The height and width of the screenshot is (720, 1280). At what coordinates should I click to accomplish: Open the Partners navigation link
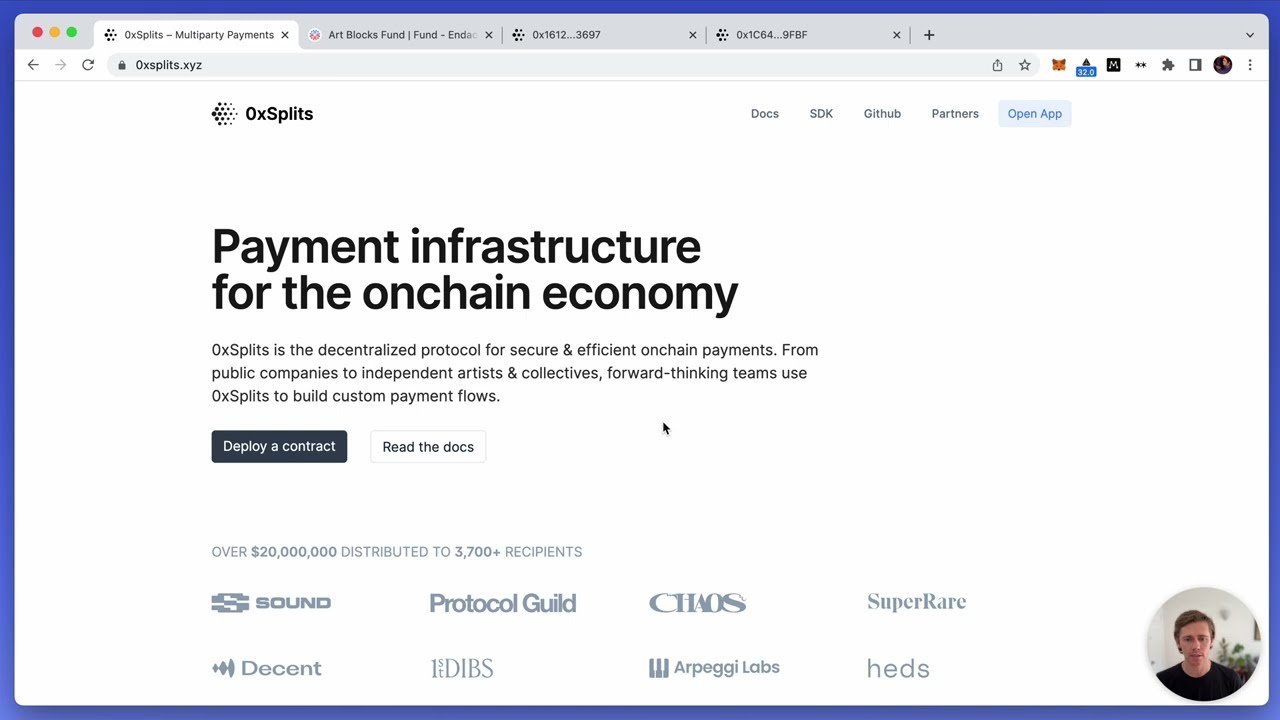(x=955, y=114)
